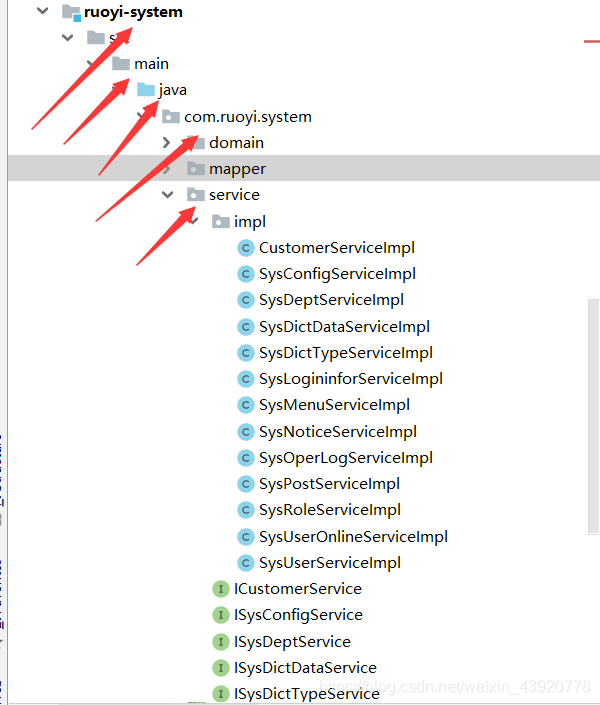Viewport: 600px width, 705px height.
Task: Open the SysNoticeServiceImpl class file
Action: pyautogui.click(x=338, y=433)
